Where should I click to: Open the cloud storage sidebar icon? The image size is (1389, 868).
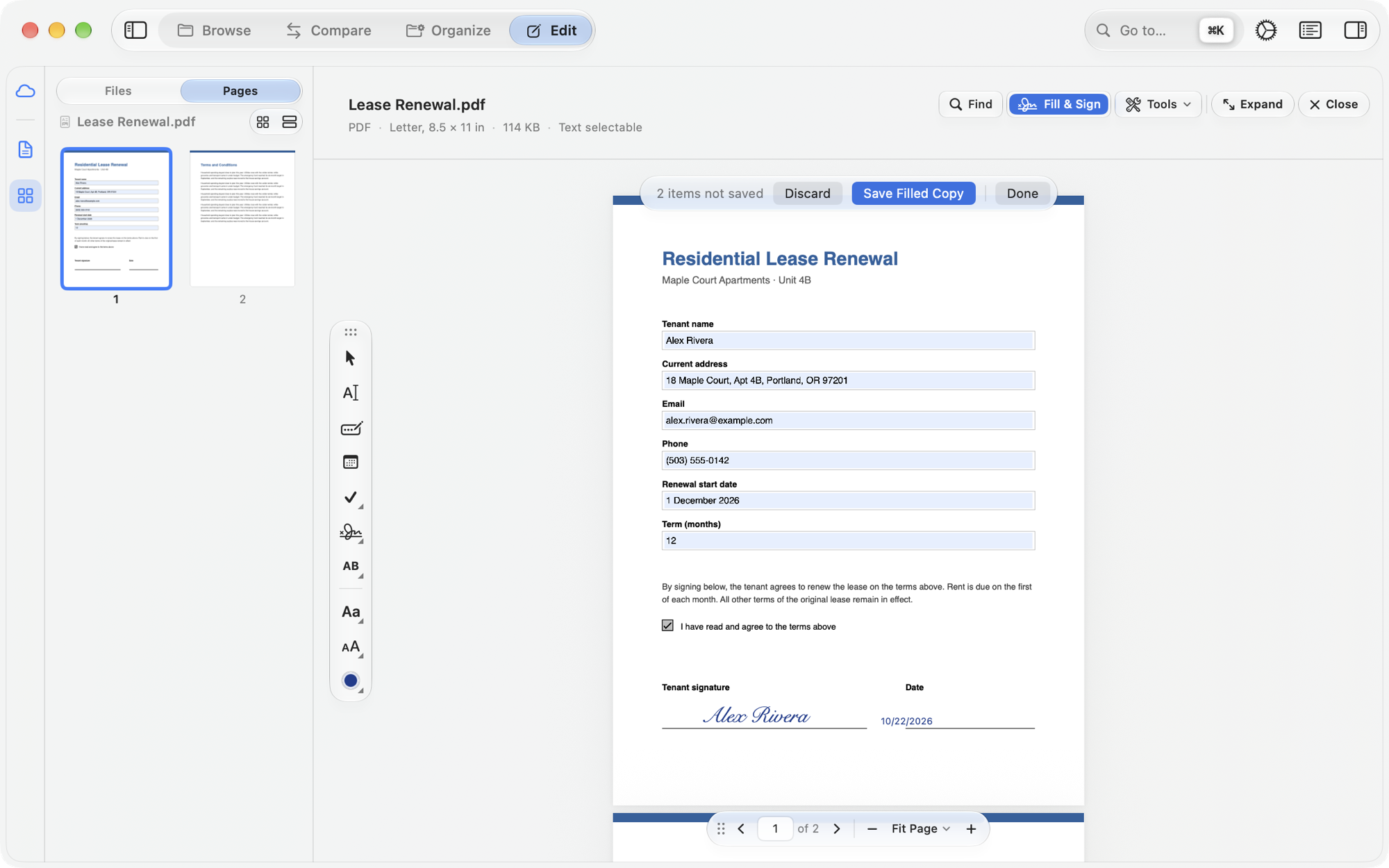pyautogui.click(x=26, y=91)
